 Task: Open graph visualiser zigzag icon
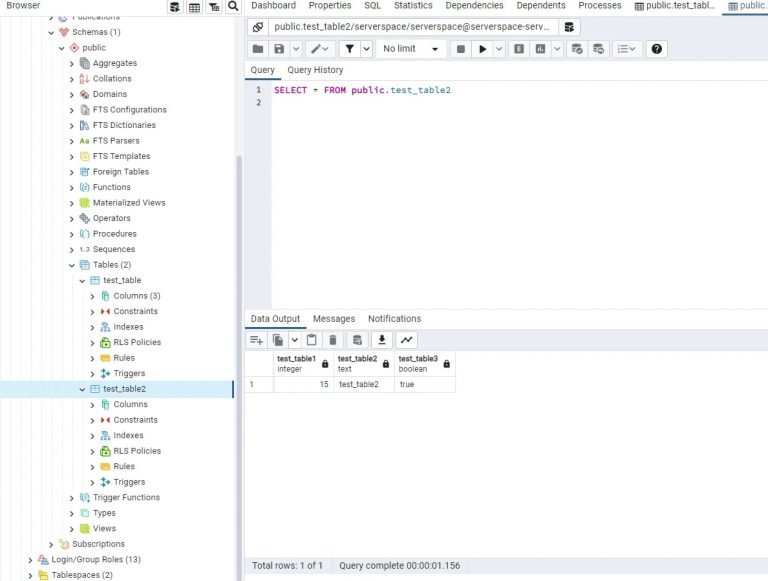tap(407, 339)
